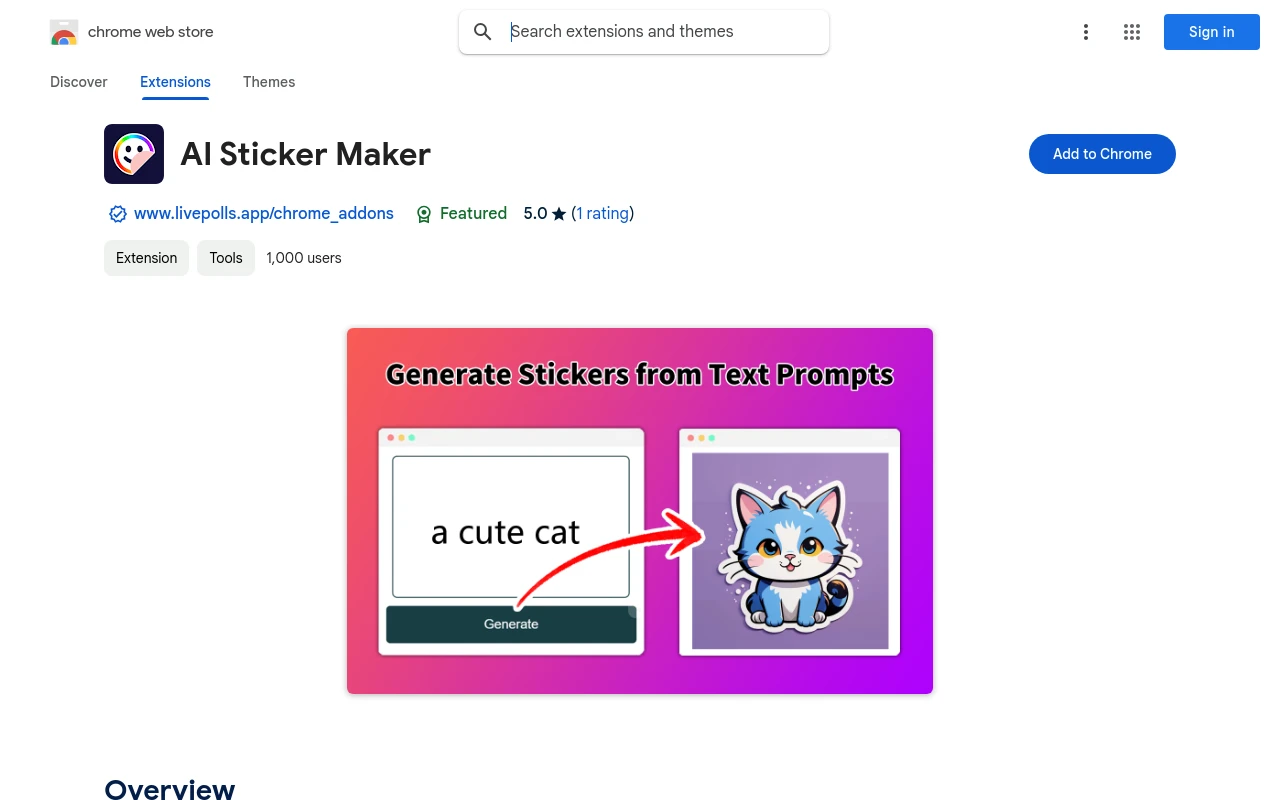
Task: Add AI Sticker Maker to Chrome
Action: click(1102, 154)
